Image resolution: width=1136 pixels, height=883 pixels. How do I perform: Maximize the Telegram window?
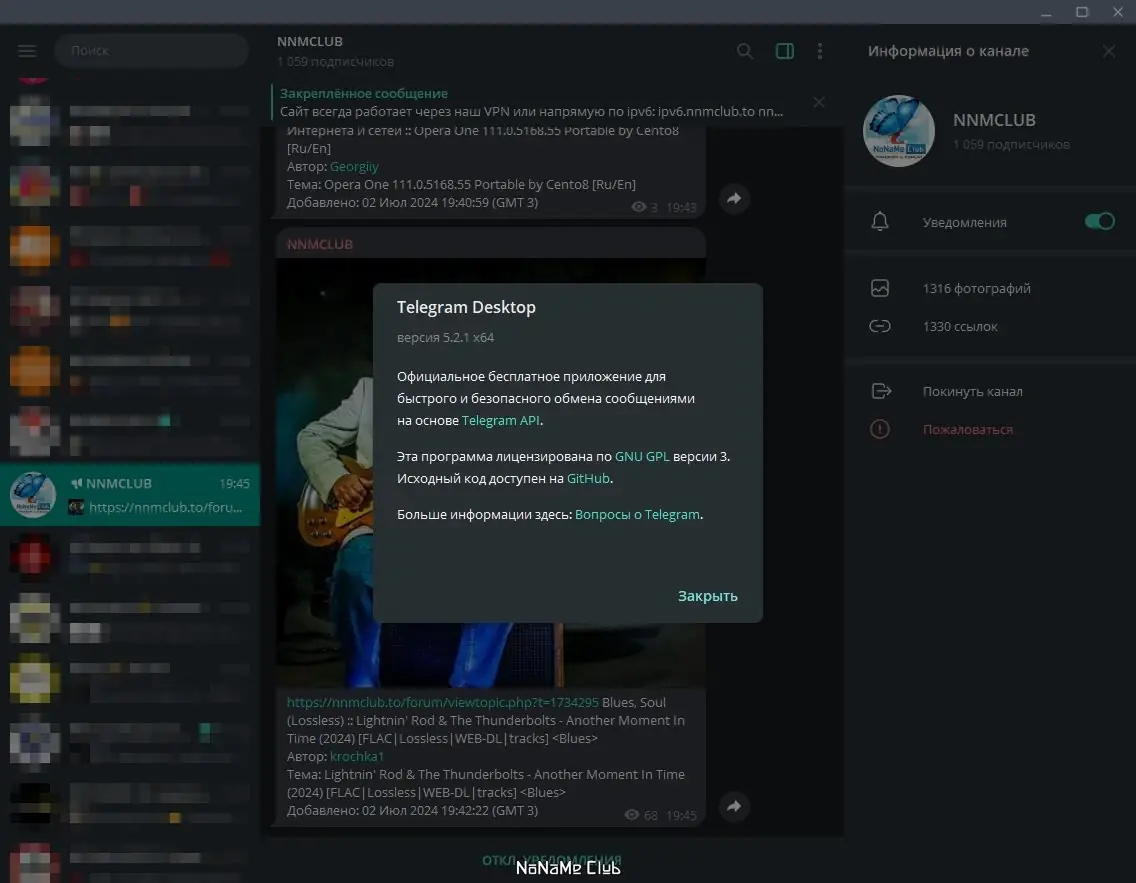[x=1082, y=12]
